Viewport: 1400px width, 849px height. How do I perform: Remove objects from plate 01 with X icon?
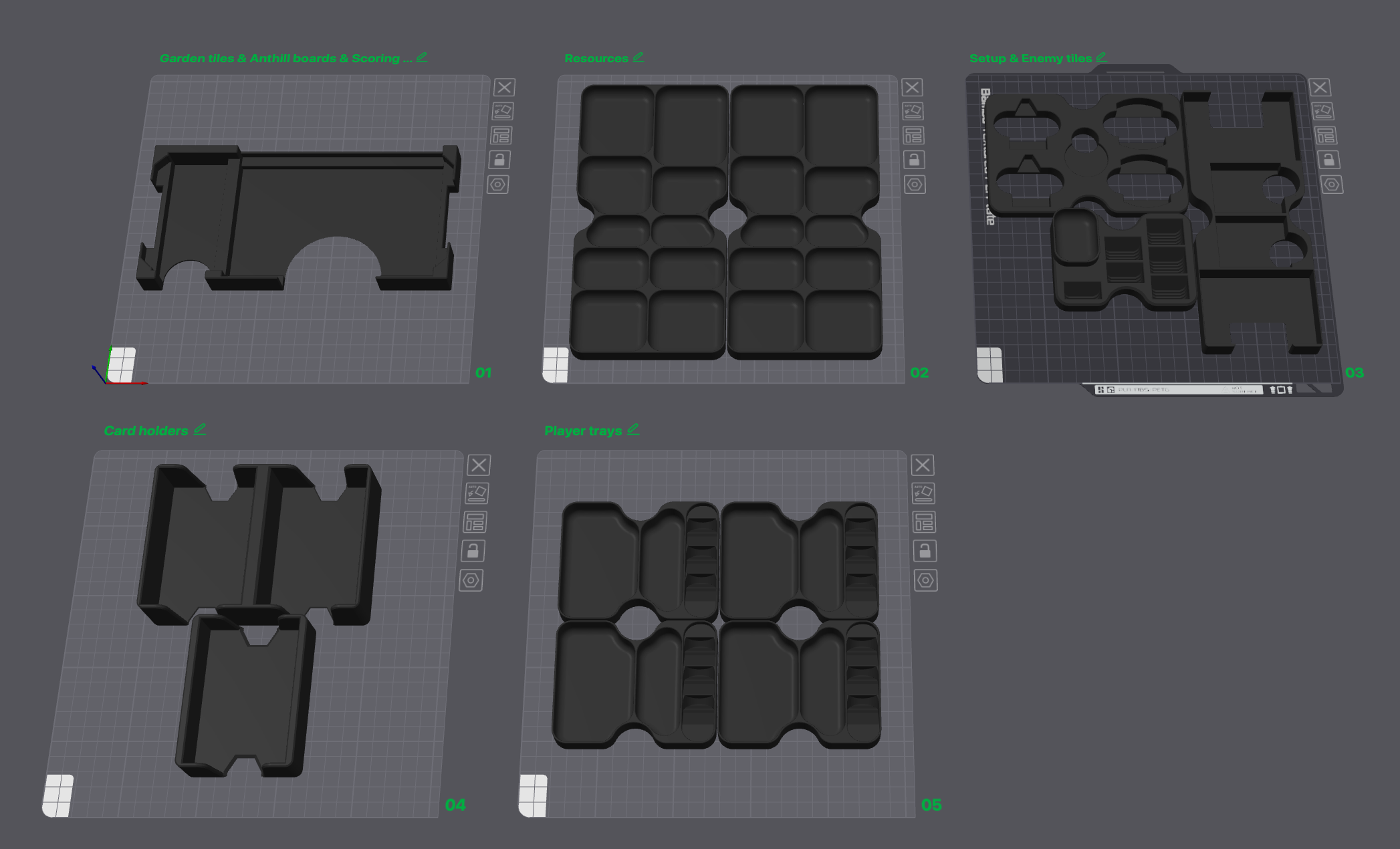(x=505, y=88)
